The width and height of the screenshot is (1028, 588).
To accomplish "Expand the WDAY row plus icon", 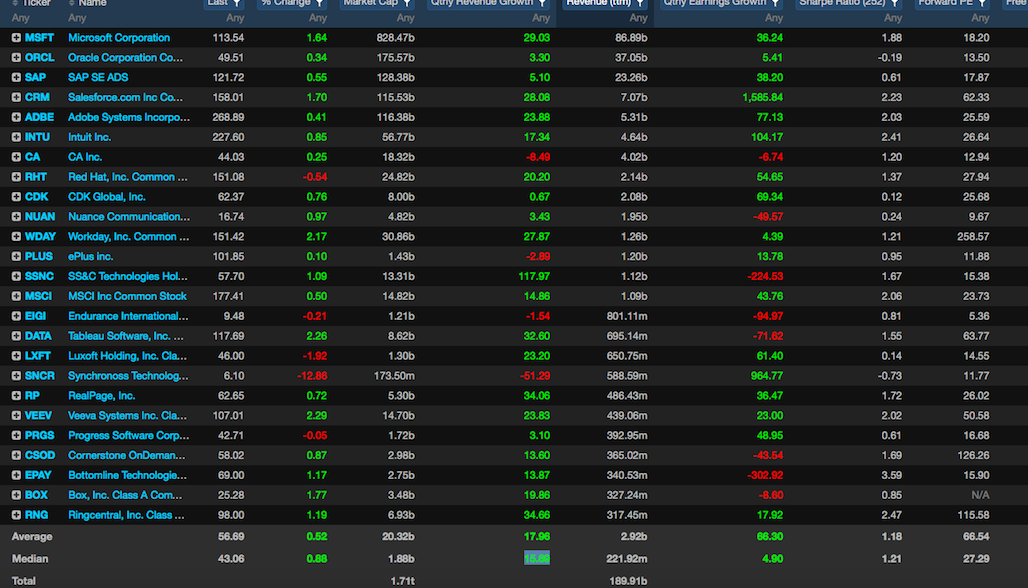I will point(16,237).
